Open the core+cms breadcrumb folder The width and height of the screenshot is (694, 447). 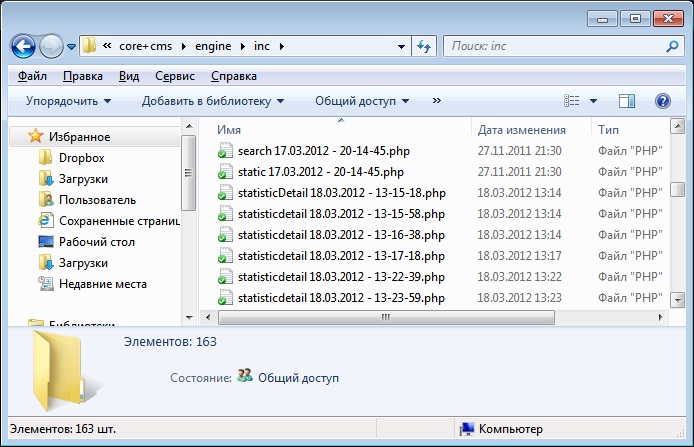146,46
